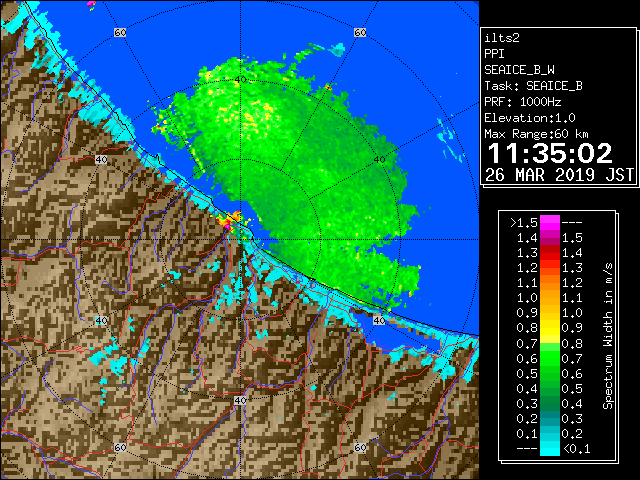Click the ">1.5" legend label
640x480 pixels.
(524, 223)
